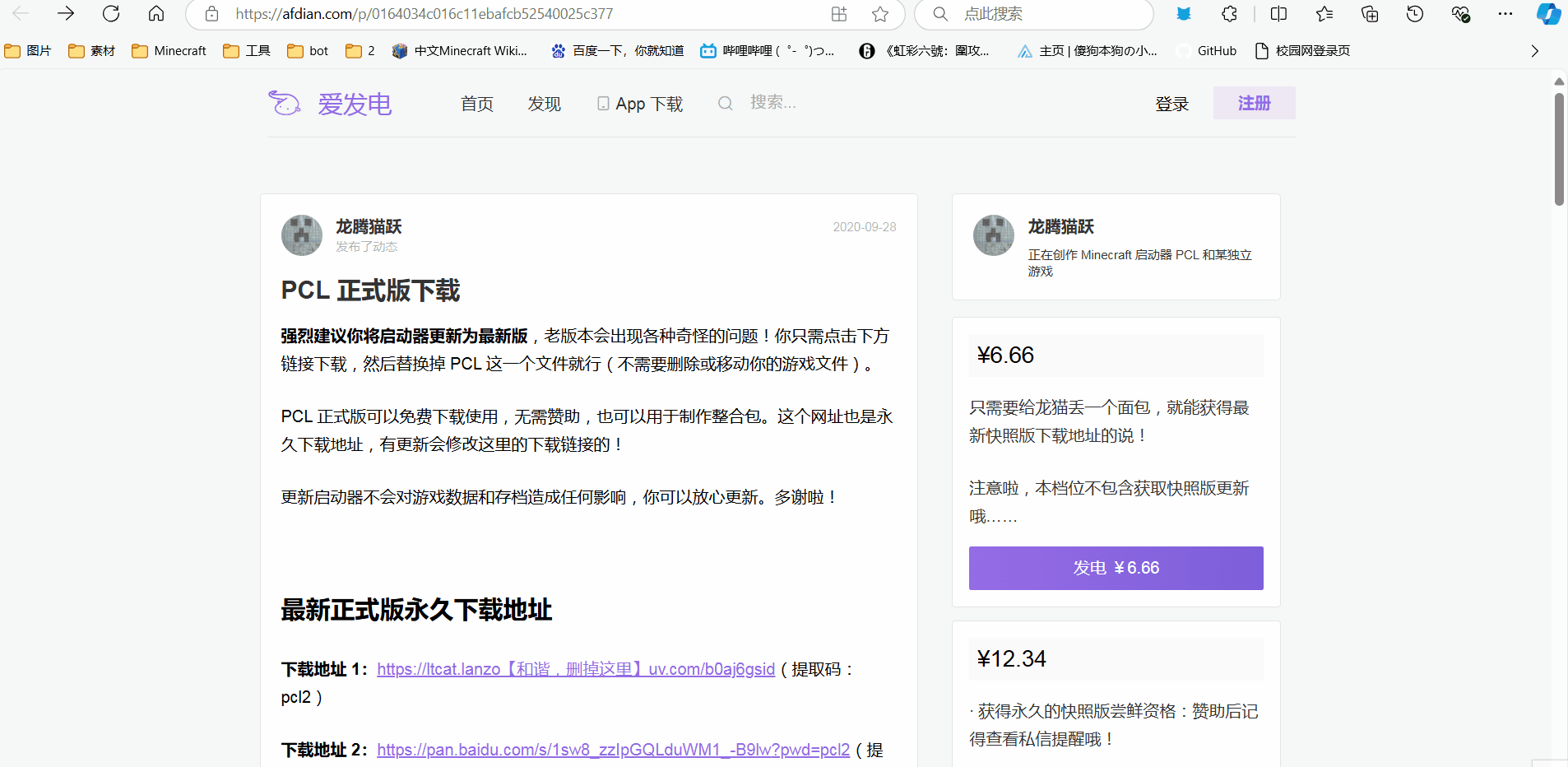The image size is (1568, 767).
Task: Open the 工具 bookmarks folder
Action: (245, 50)
